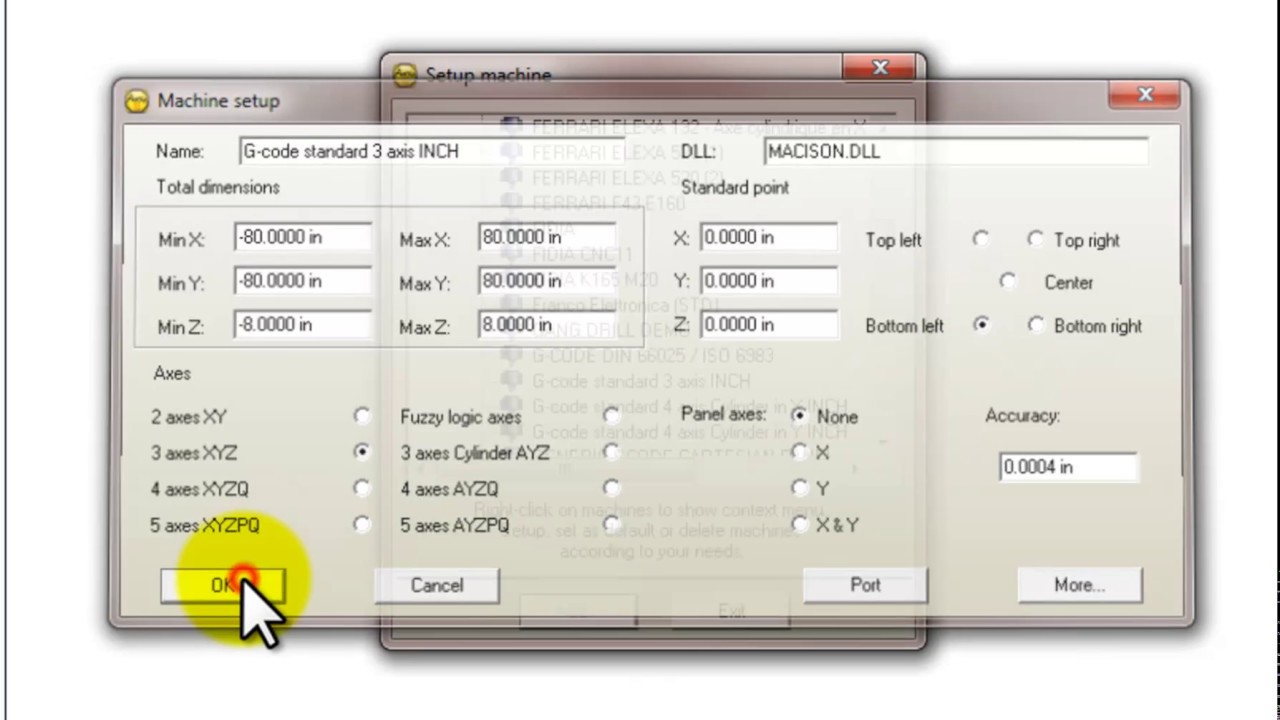The width and height of the screenshot is (1280, 720).
Task: Click the Max X dimension field
Action: [547, 237]
